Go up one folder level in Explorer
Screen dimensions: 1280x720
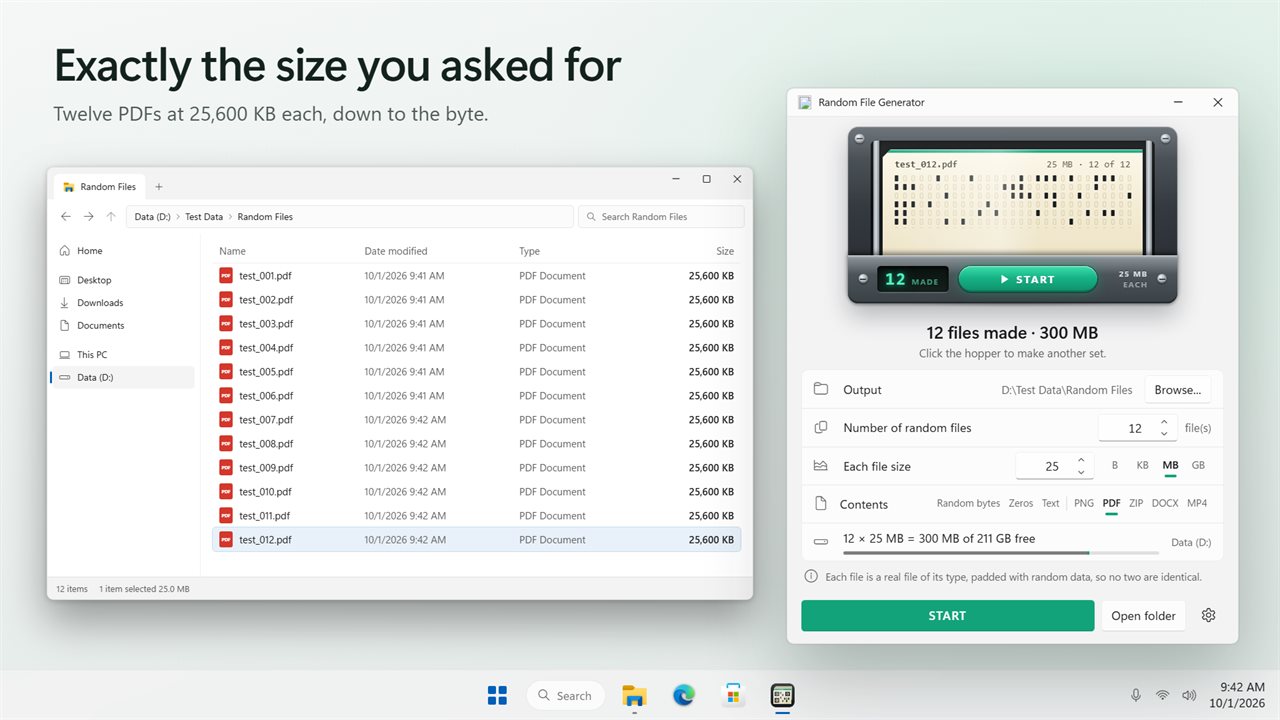(111, 216)
